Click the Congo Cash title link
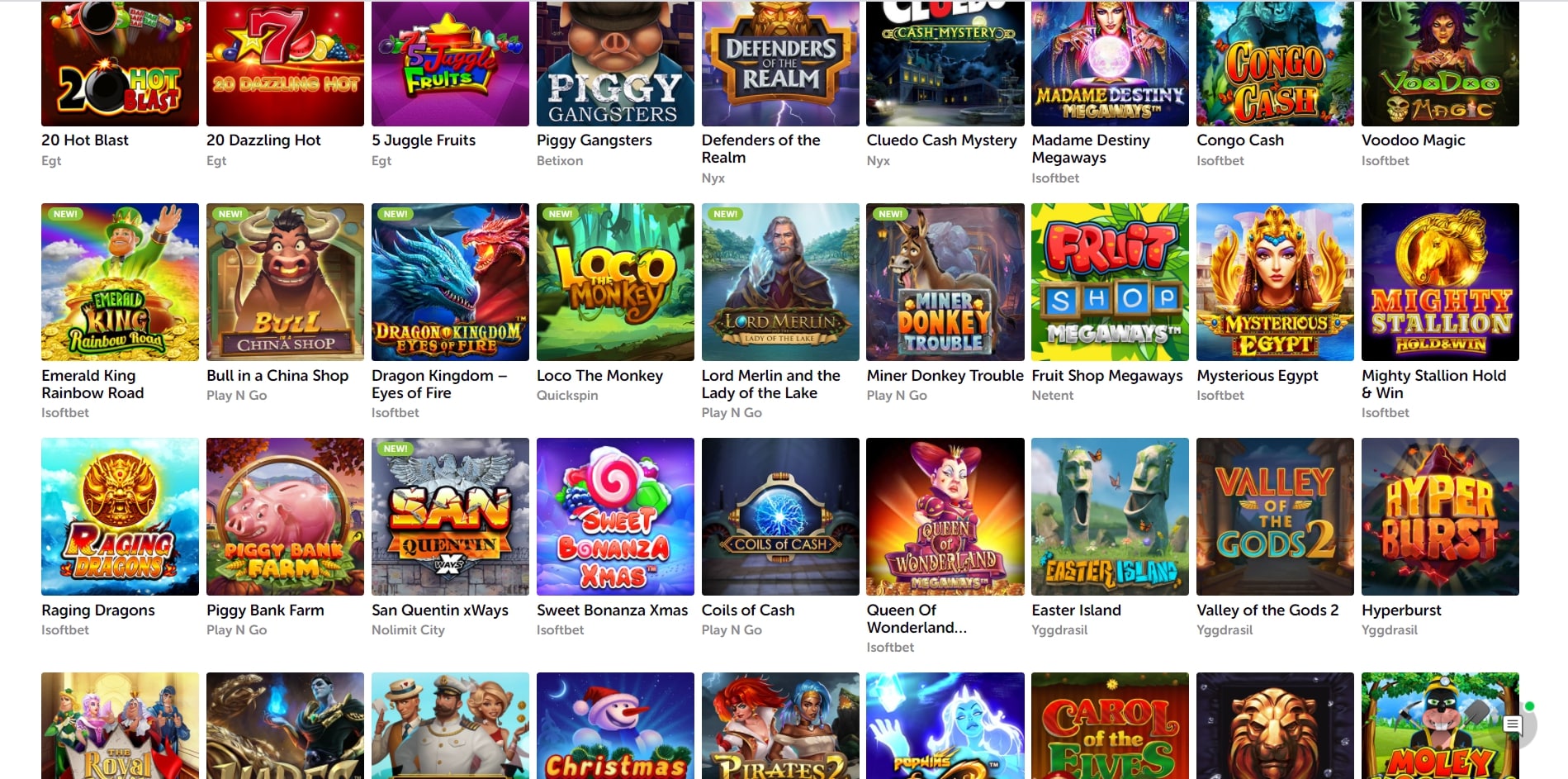This screenshot has height=779, width=1568. 1240,140
